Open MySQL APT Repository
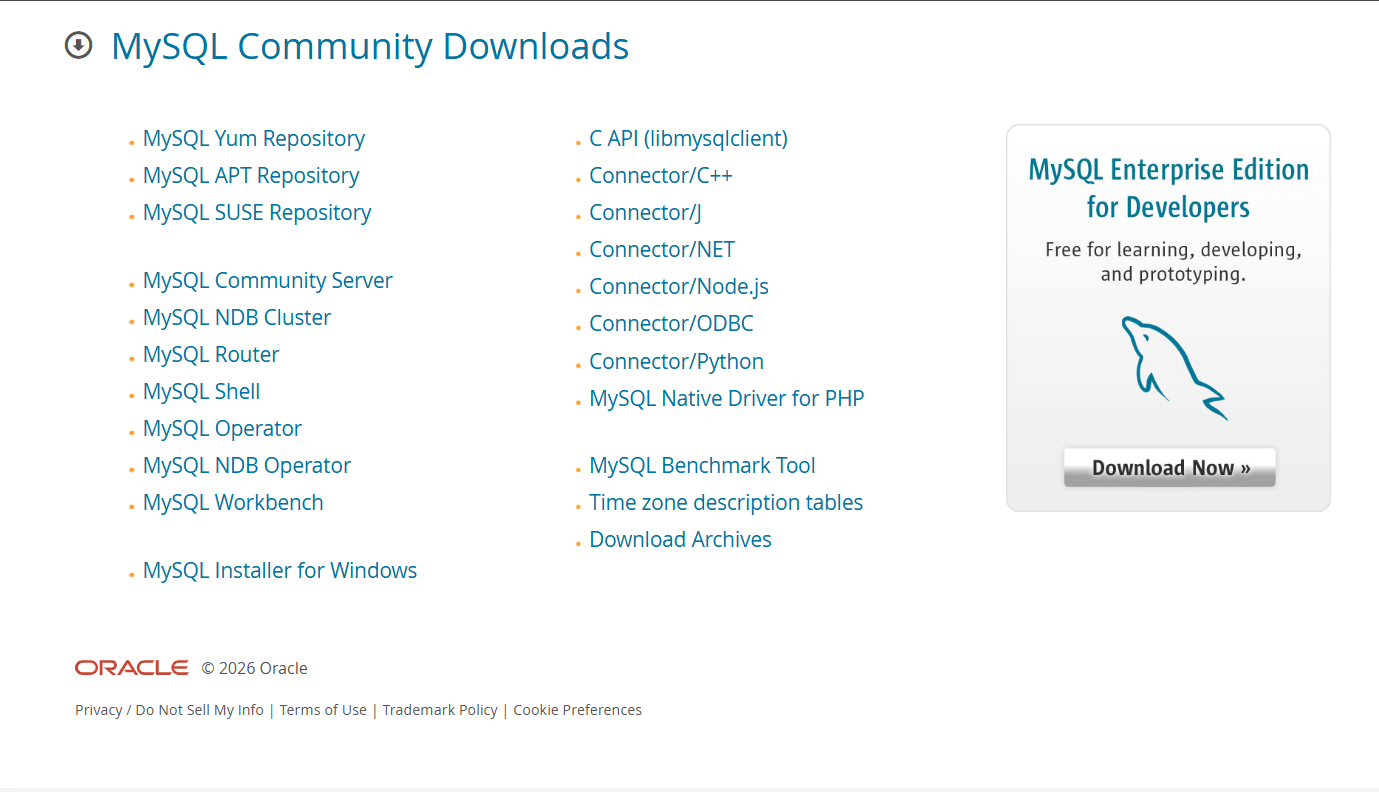 (251, 175)
